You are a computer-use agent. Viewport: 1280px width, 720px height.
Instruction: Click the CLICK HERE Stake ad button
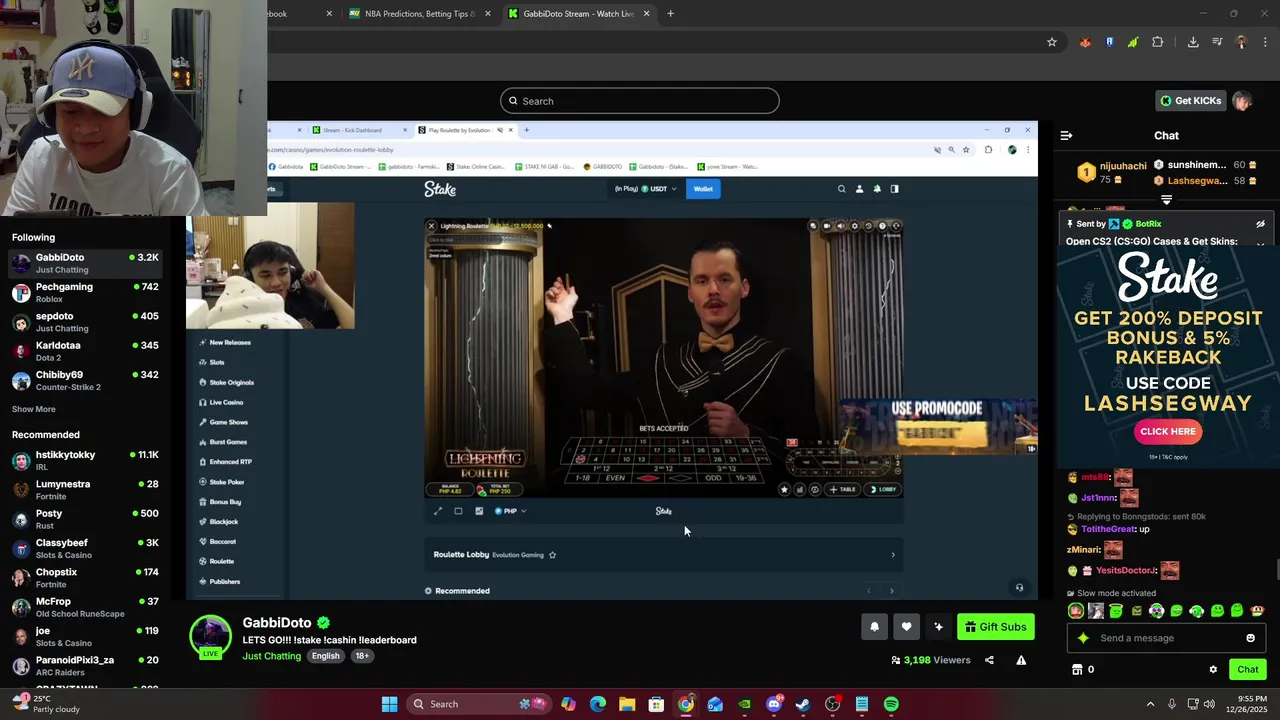[x=1167, y=431]
